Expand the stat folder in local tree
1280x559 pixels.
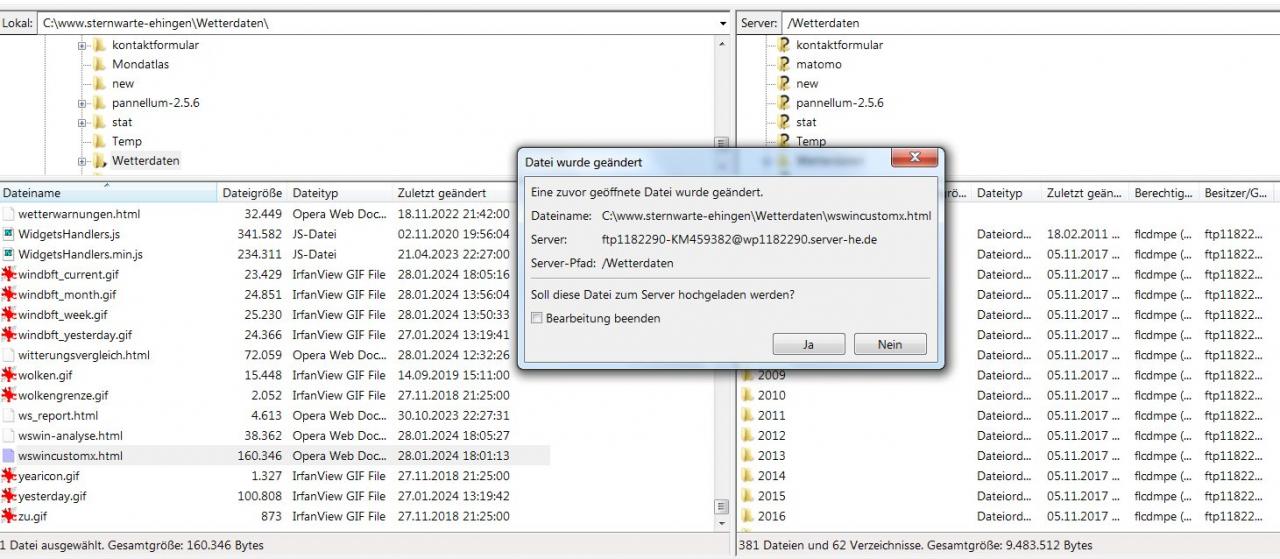[83, 122]
